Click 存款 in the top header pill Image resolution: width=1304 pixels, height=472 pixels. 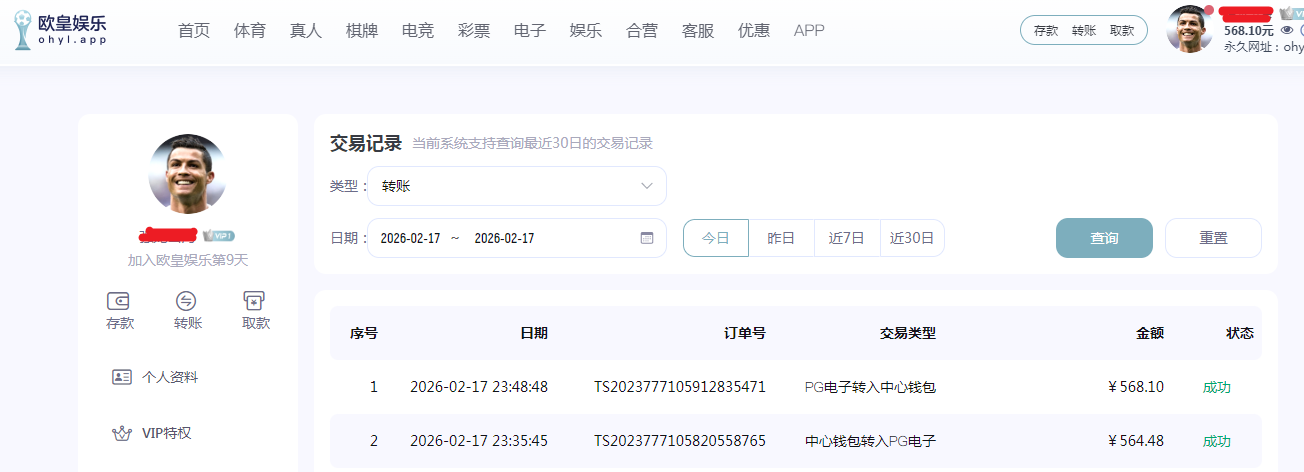tap(1046, 30)
